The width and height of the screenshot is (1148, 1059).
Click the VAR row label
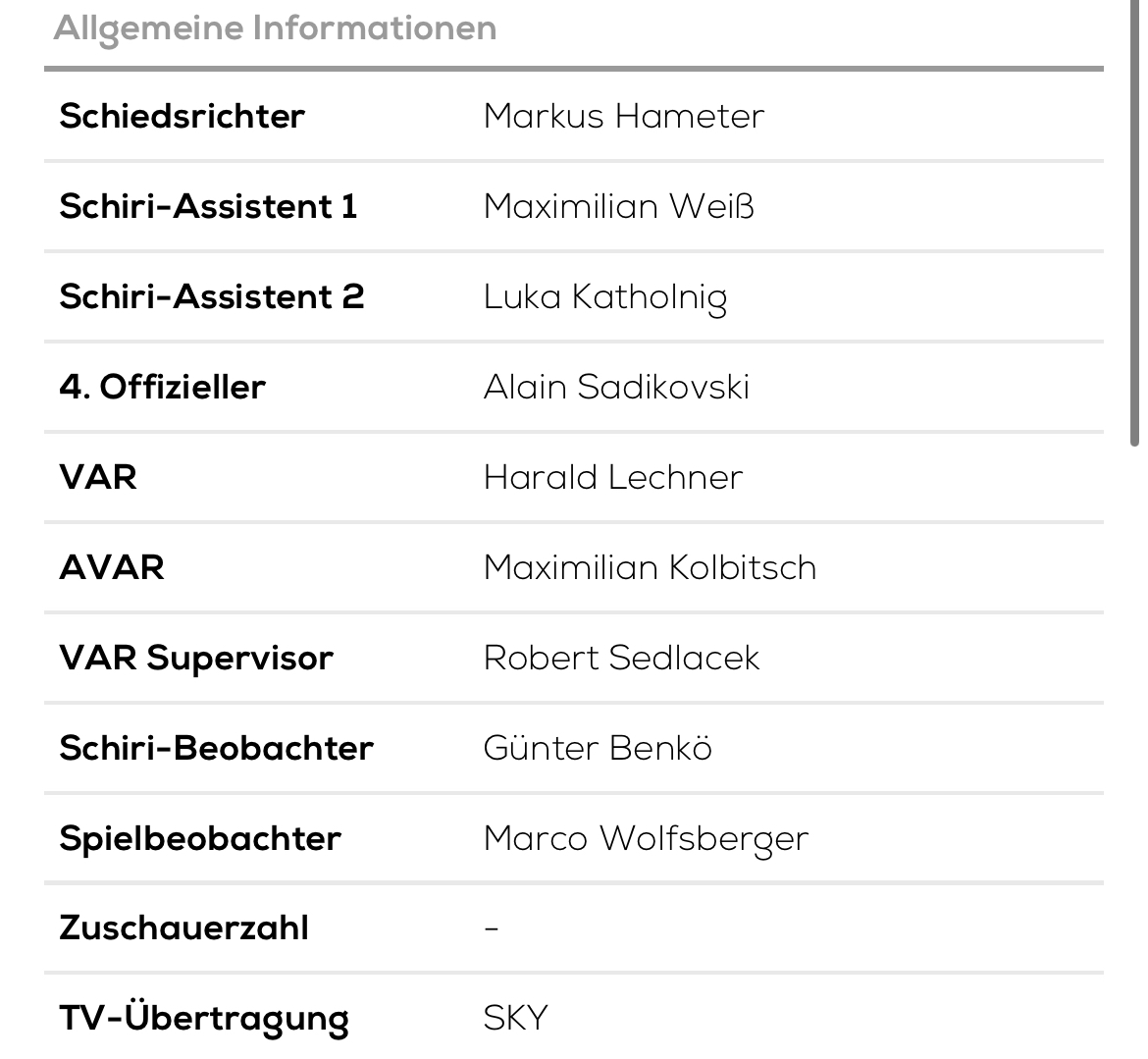(98, 477)
